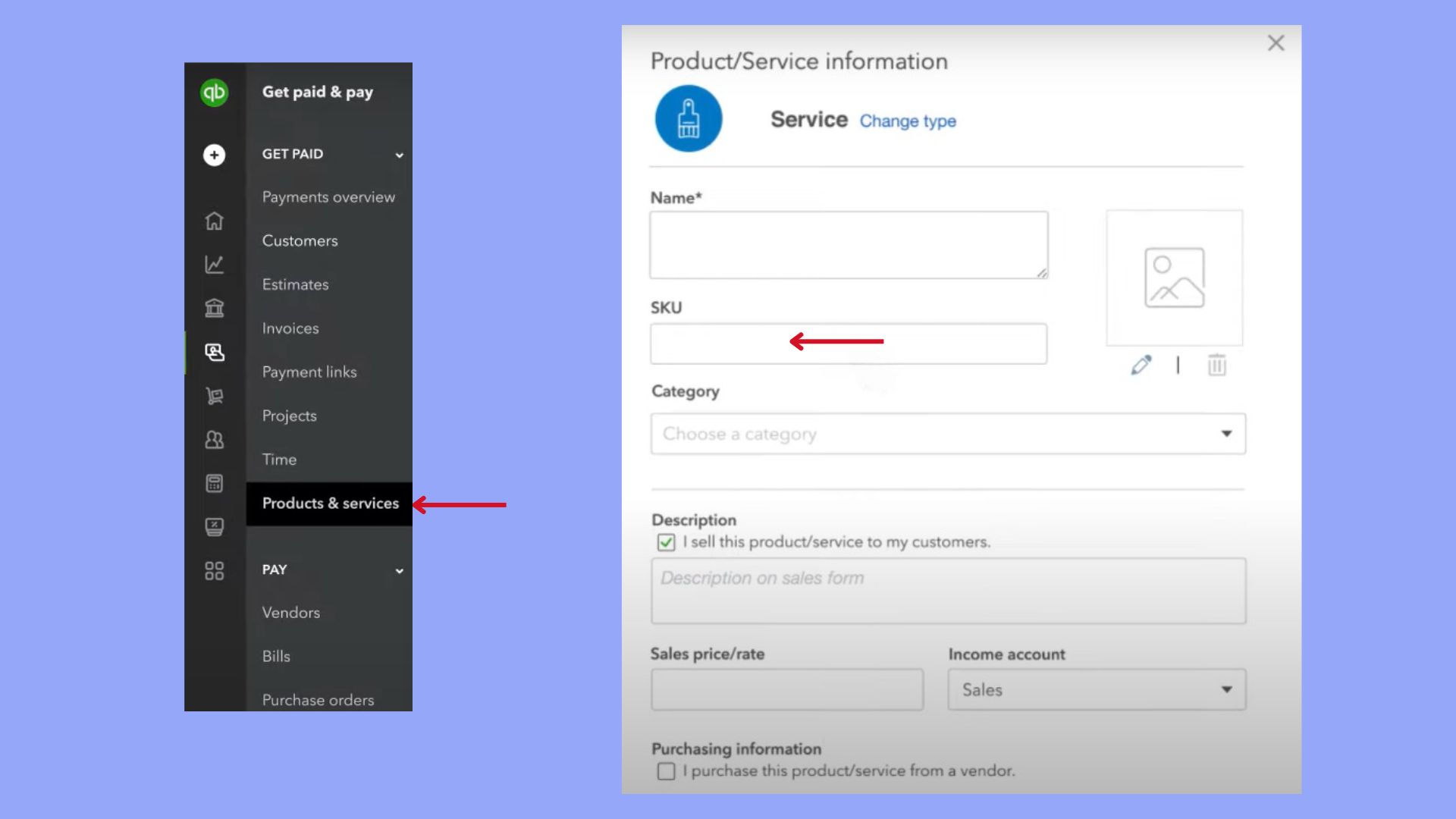The height and width of the screenshot is (819, 1456).
Task: Click the product image placeholder thumbnail
Action: pyautogui.click(x=1173, y=278)
